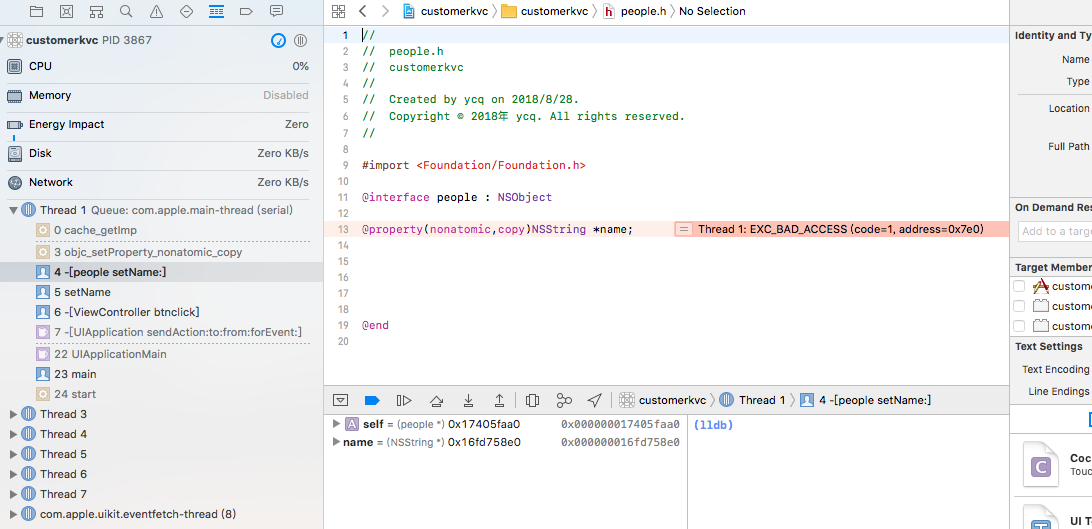This screenshot has height=529, width=1092.
Task: Select stack frame 24 start
Action: coord(162,394)
